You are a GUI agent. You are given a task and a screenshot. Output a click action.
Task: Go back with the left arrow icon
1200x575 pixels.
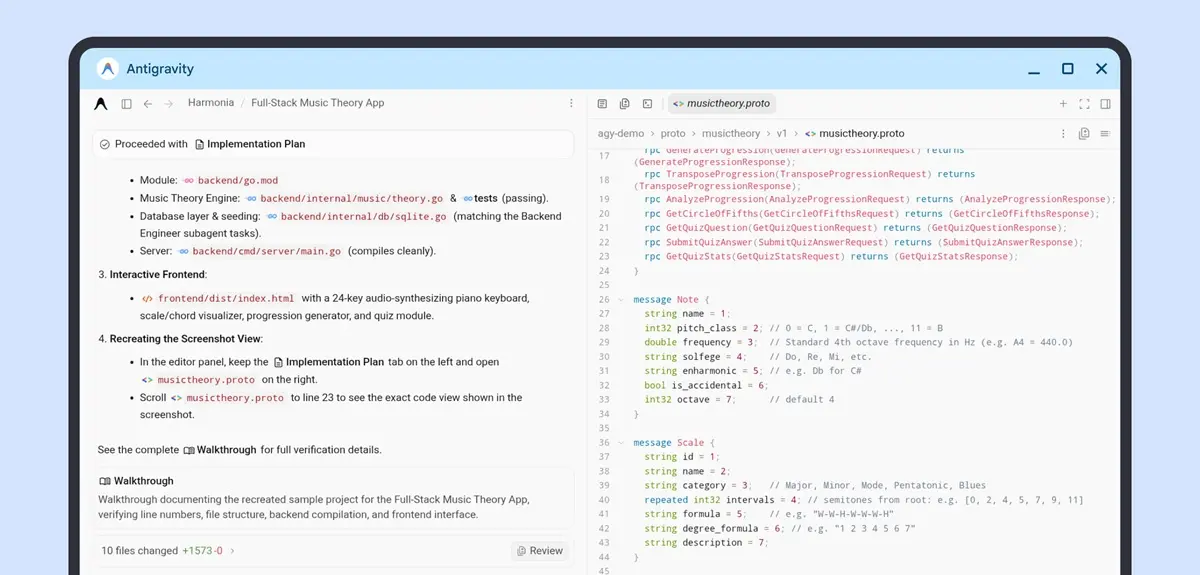coord(148,103)
